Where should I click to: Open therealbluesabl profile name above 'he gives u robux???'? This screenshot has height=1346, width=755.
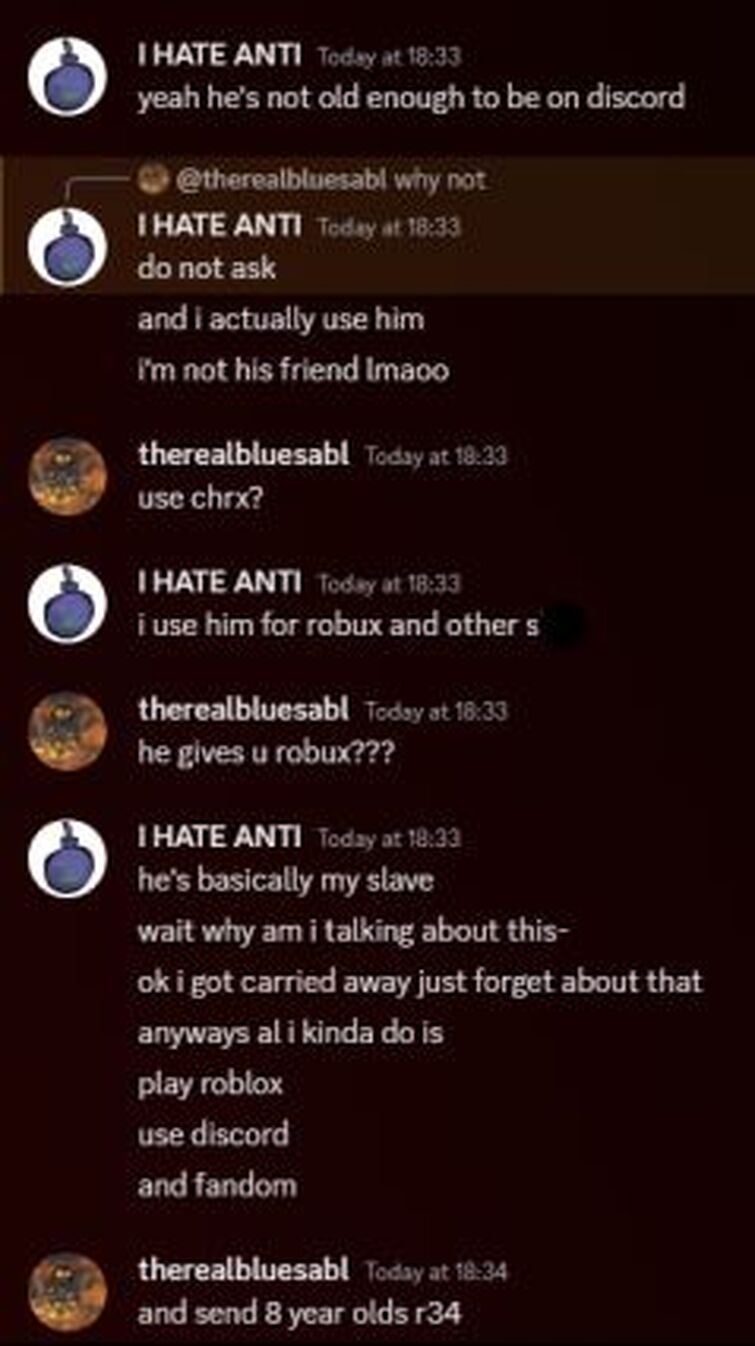[x=243, y=710]
